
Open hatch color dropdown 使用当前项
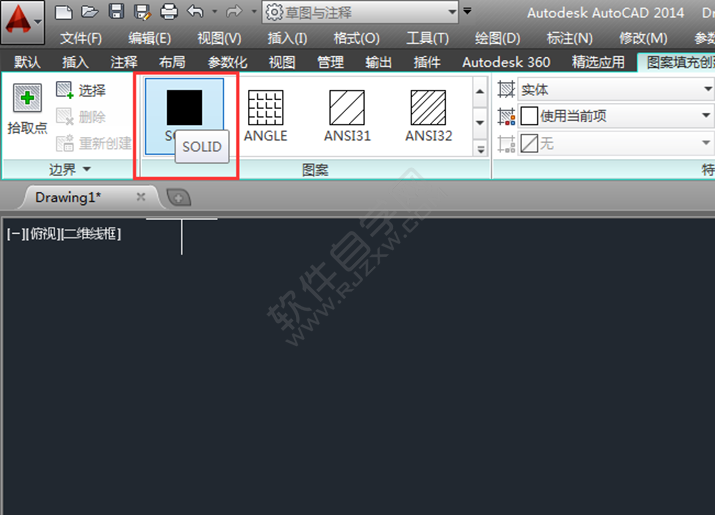pyautogui.click(x=616, y=116)
